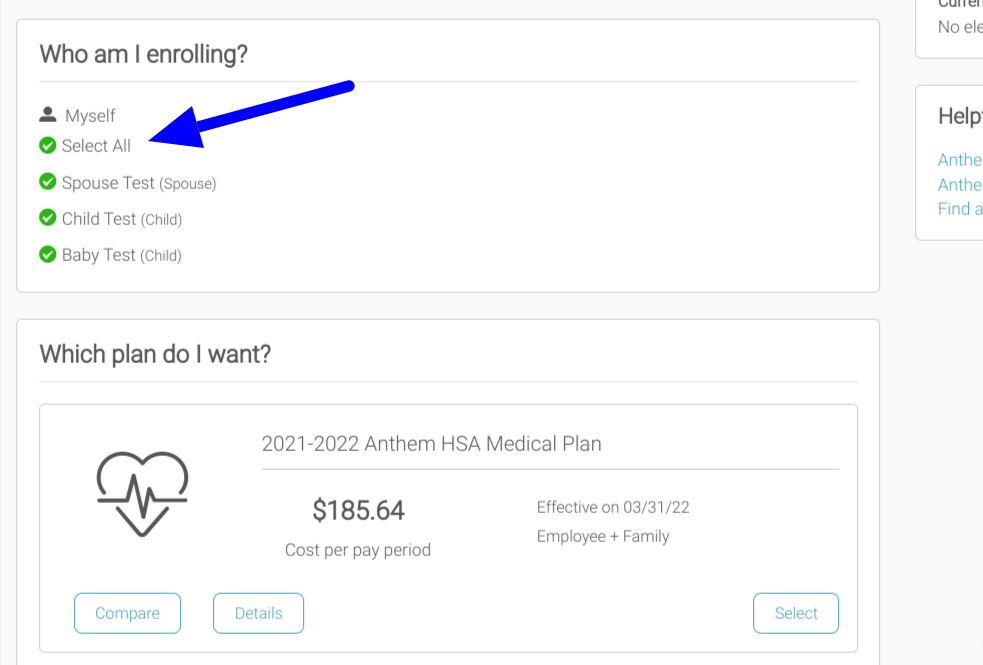This screenshot has width=983, height=665.
Task: Click the "Who am I enrolling?" heading
Action: (143, 54)
